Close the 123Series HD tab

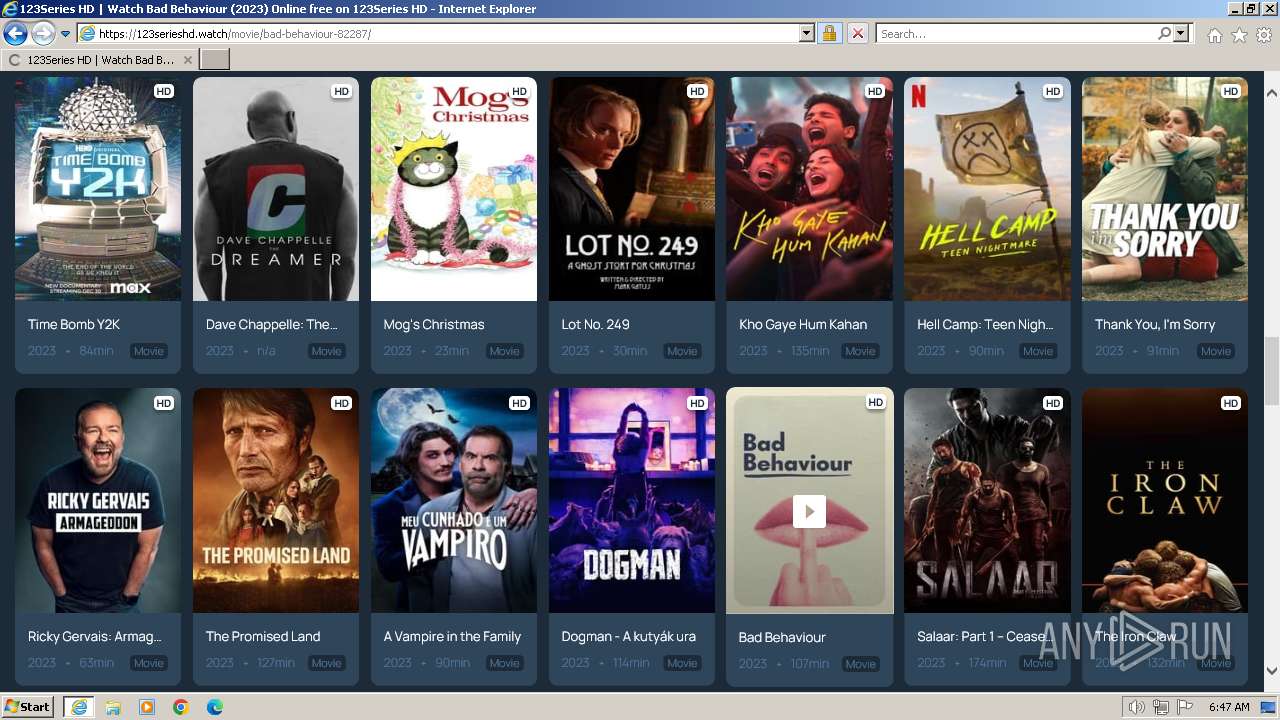coord(187,60)
